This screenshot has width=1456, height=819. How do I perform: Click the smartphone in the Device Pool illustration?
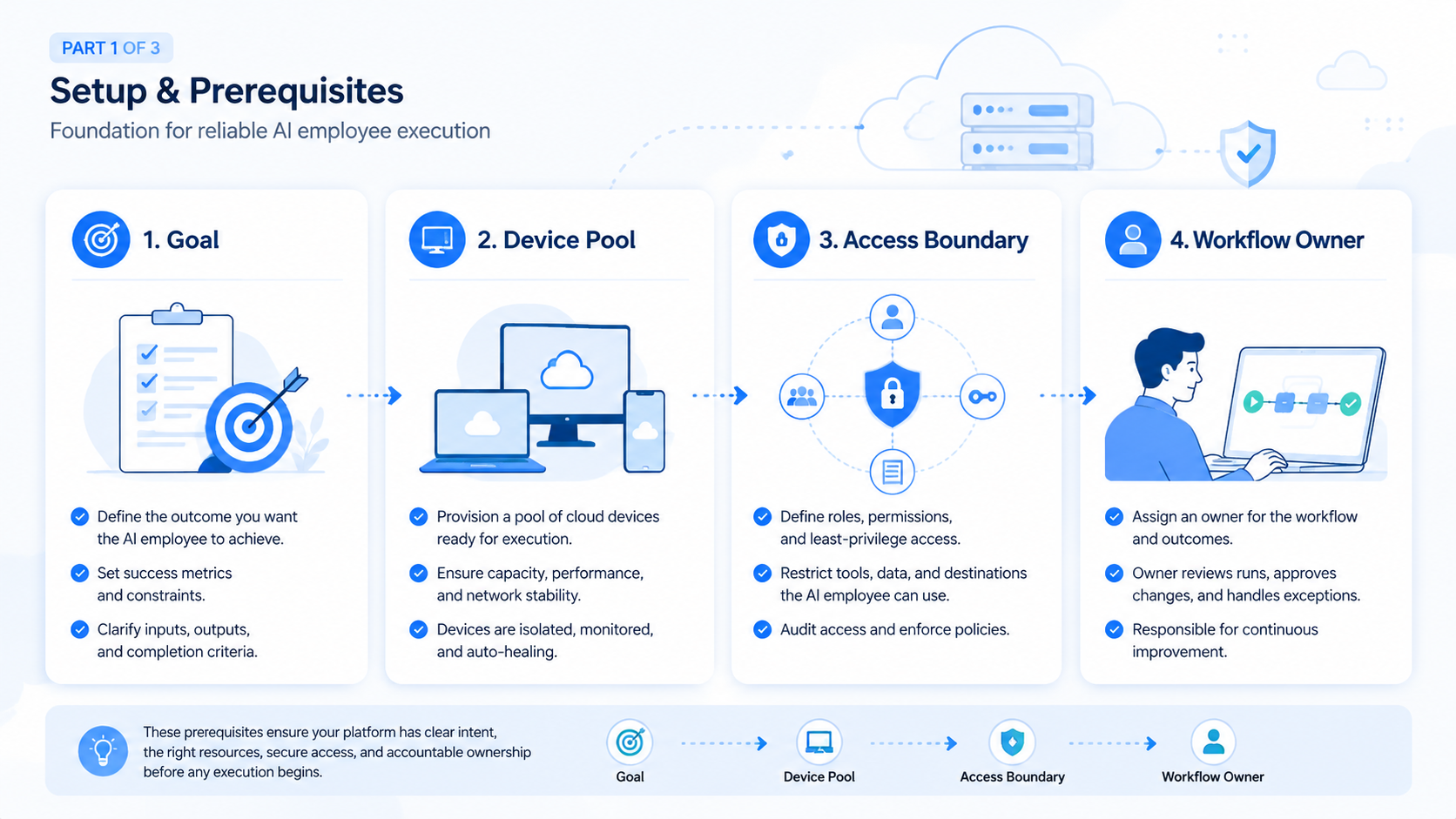pyautogui.click(x=644, y=431)
